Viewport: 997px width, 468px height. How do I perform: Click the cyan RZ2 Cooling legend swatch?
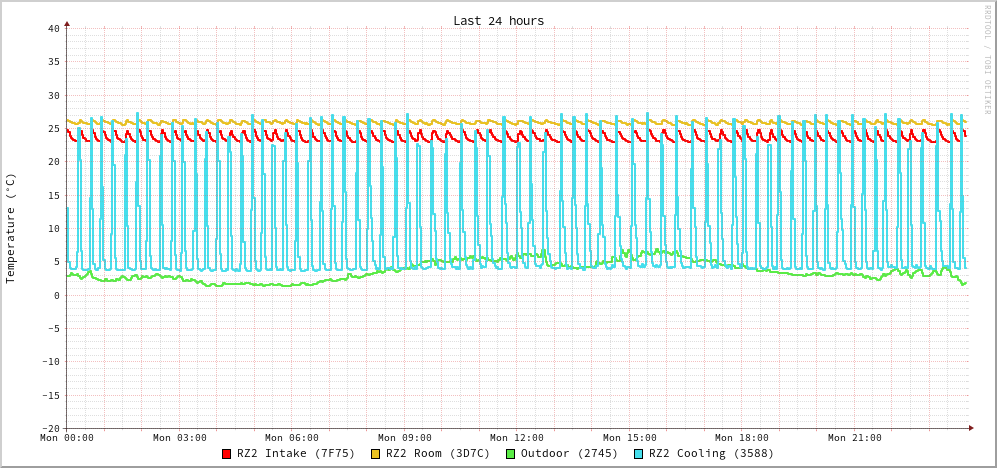click(638, 453)
